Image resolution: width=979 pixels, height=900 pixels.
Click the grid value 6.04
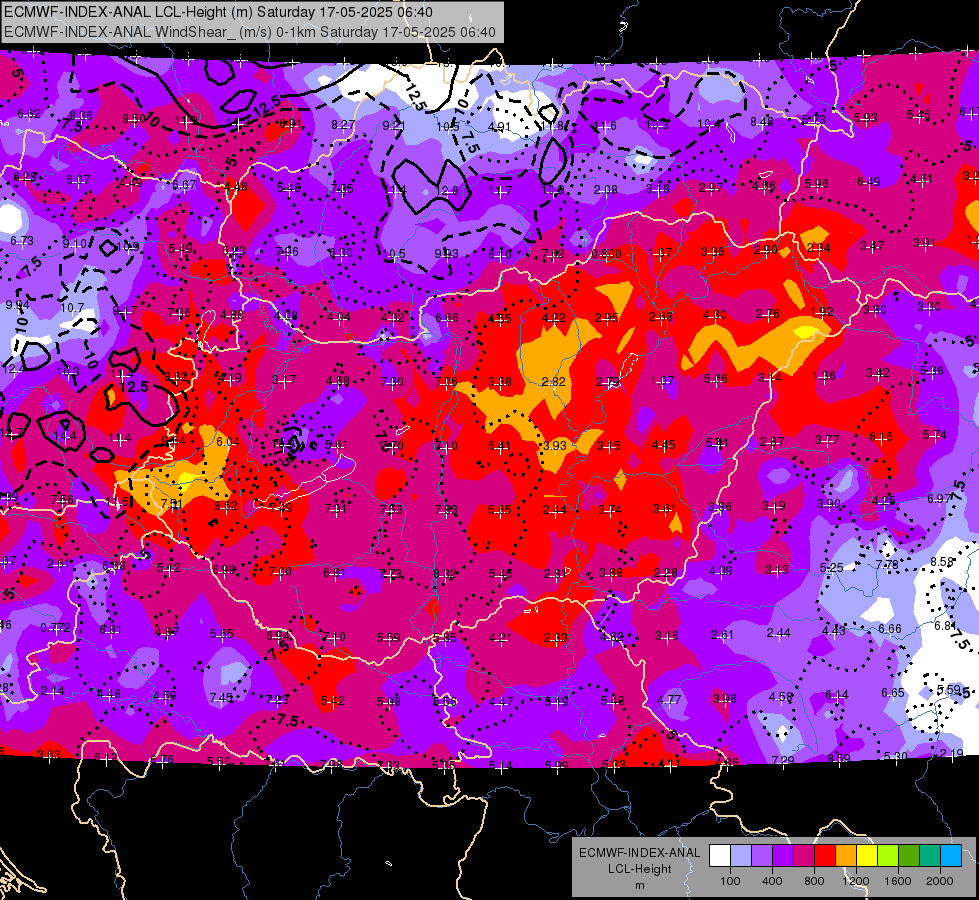pos(228,442)
